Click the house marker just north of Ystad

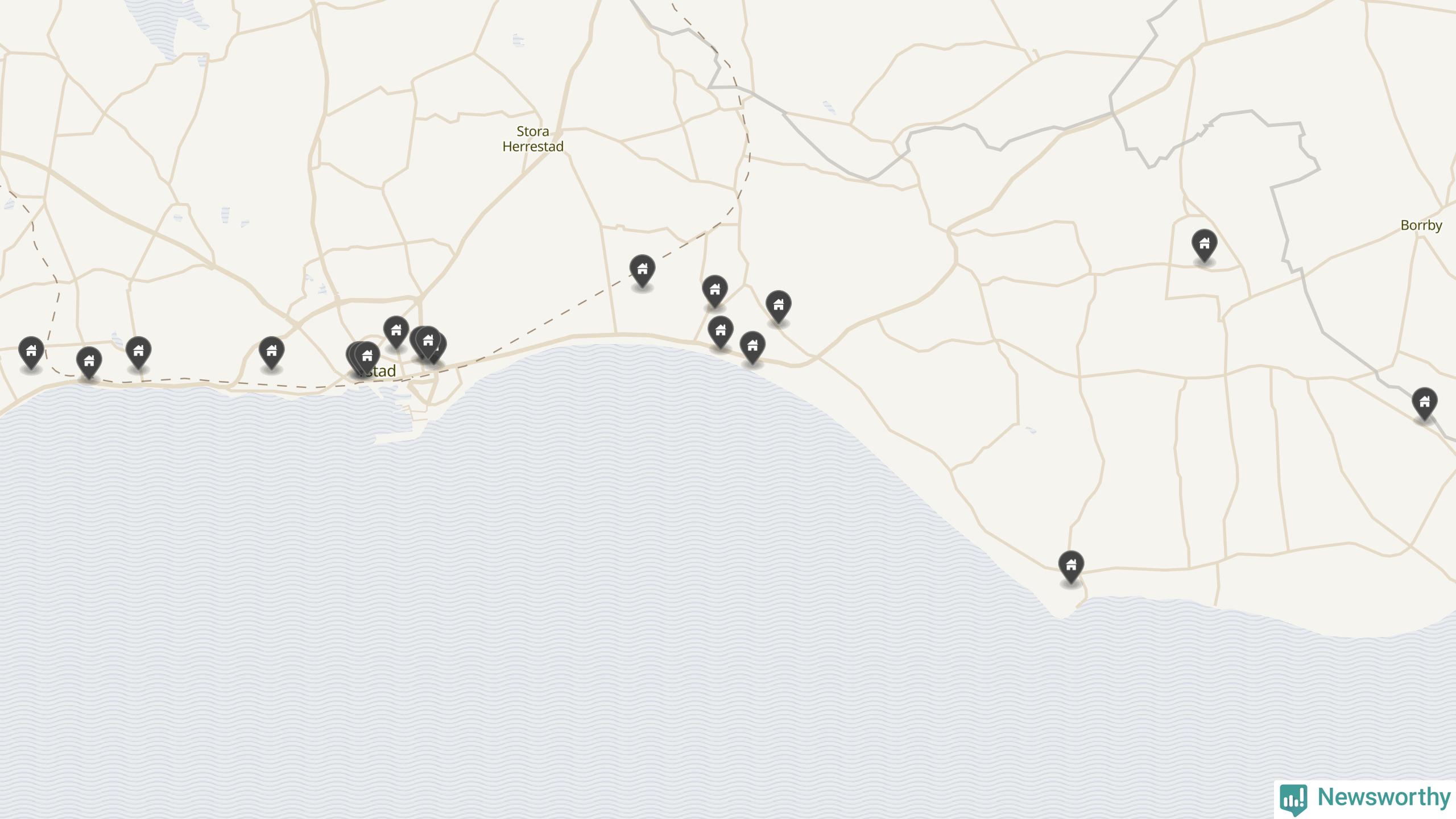point(396,332)
